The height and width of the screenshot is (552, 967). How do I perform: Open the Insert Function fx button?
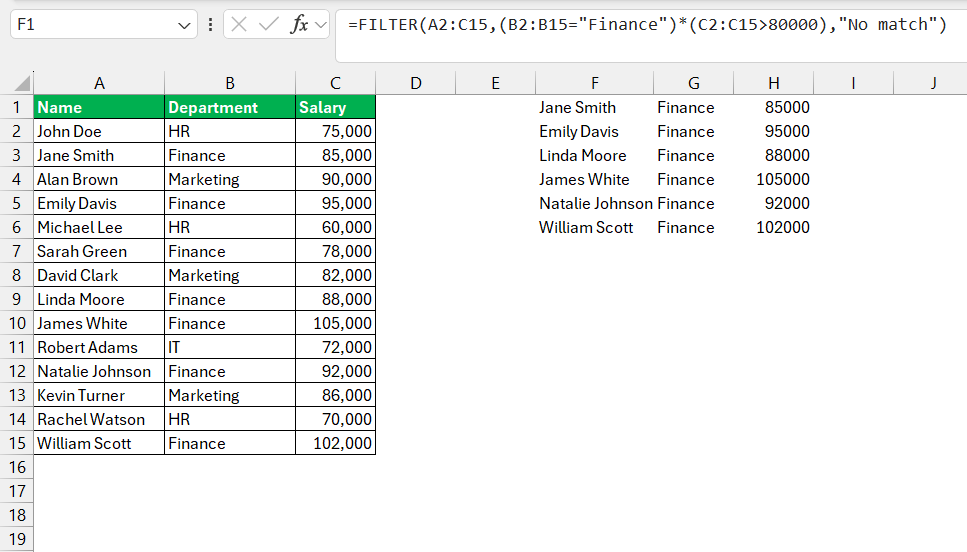[x=299, y=25]
